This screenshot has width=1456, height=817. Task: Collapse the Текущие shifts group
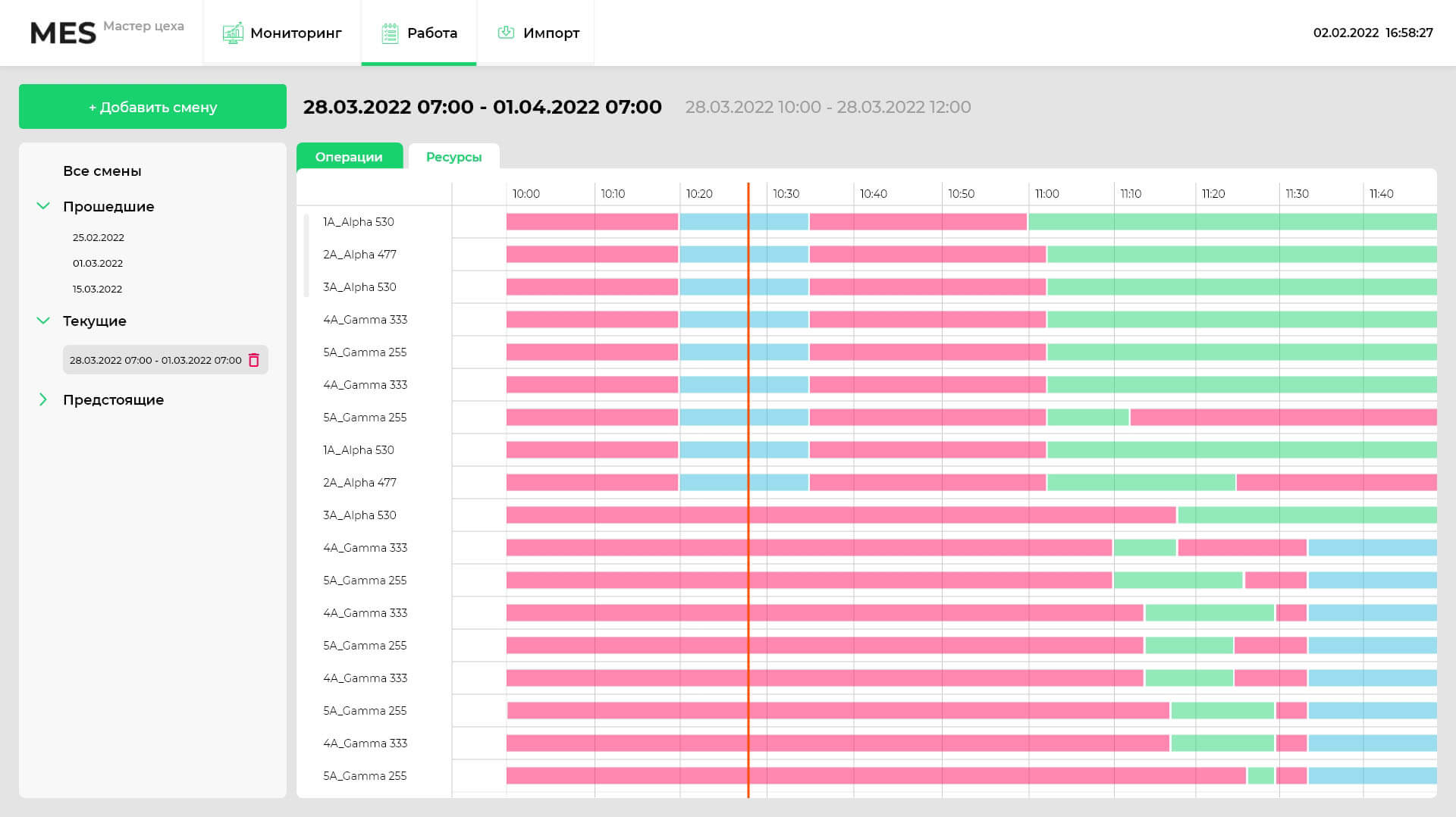(x=43, y=321)
